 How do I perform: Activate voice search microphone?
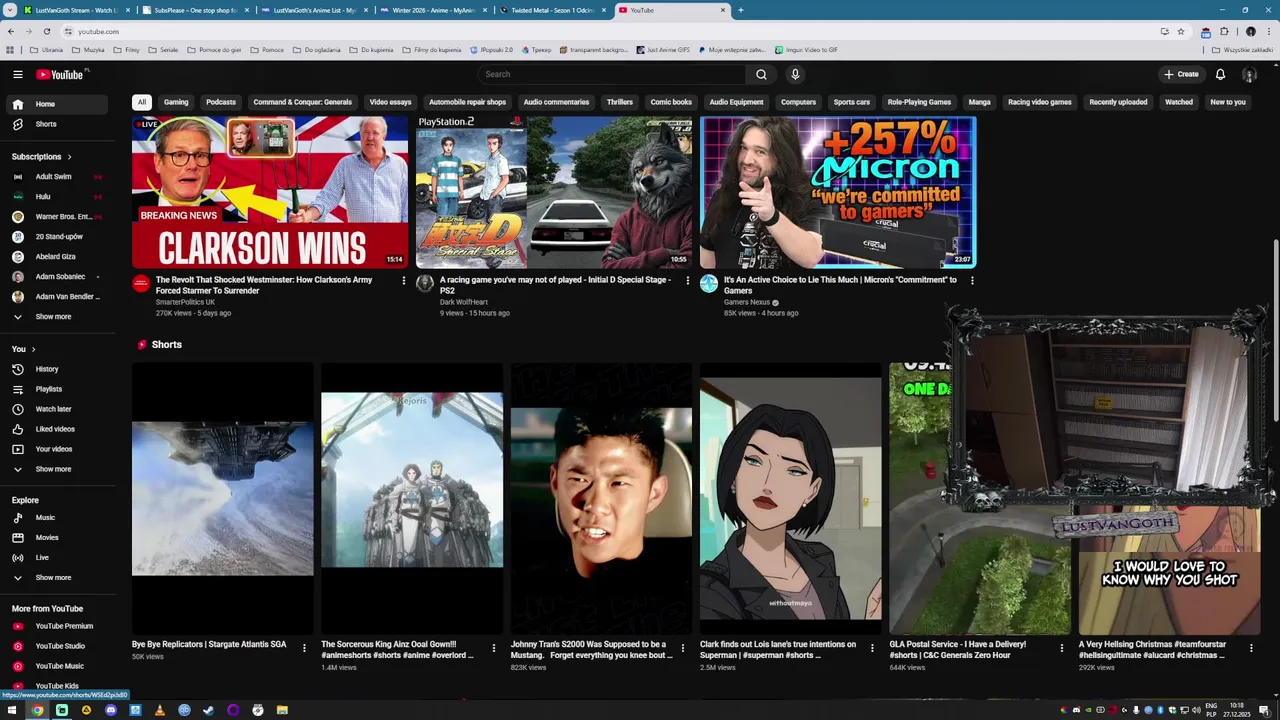(795, 74)
